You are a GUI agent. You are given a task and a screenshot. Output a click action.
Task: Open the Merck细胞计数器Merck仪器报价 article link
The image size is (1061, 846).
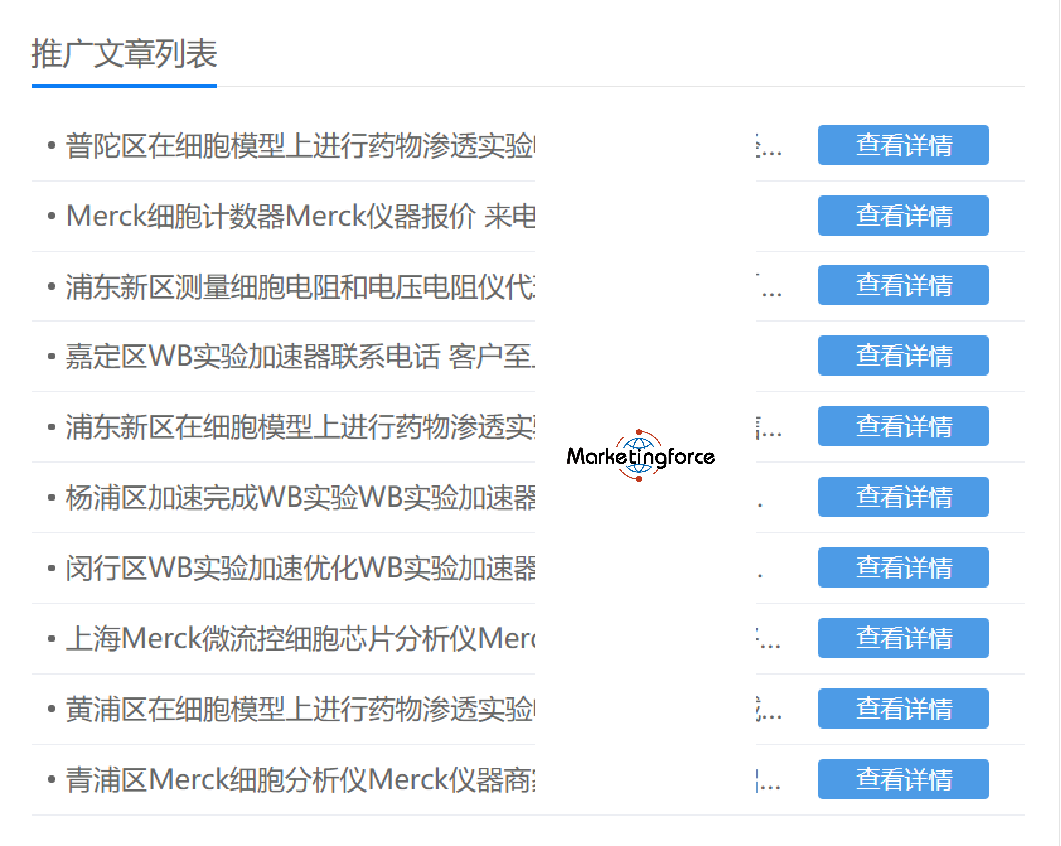point(300,217)
